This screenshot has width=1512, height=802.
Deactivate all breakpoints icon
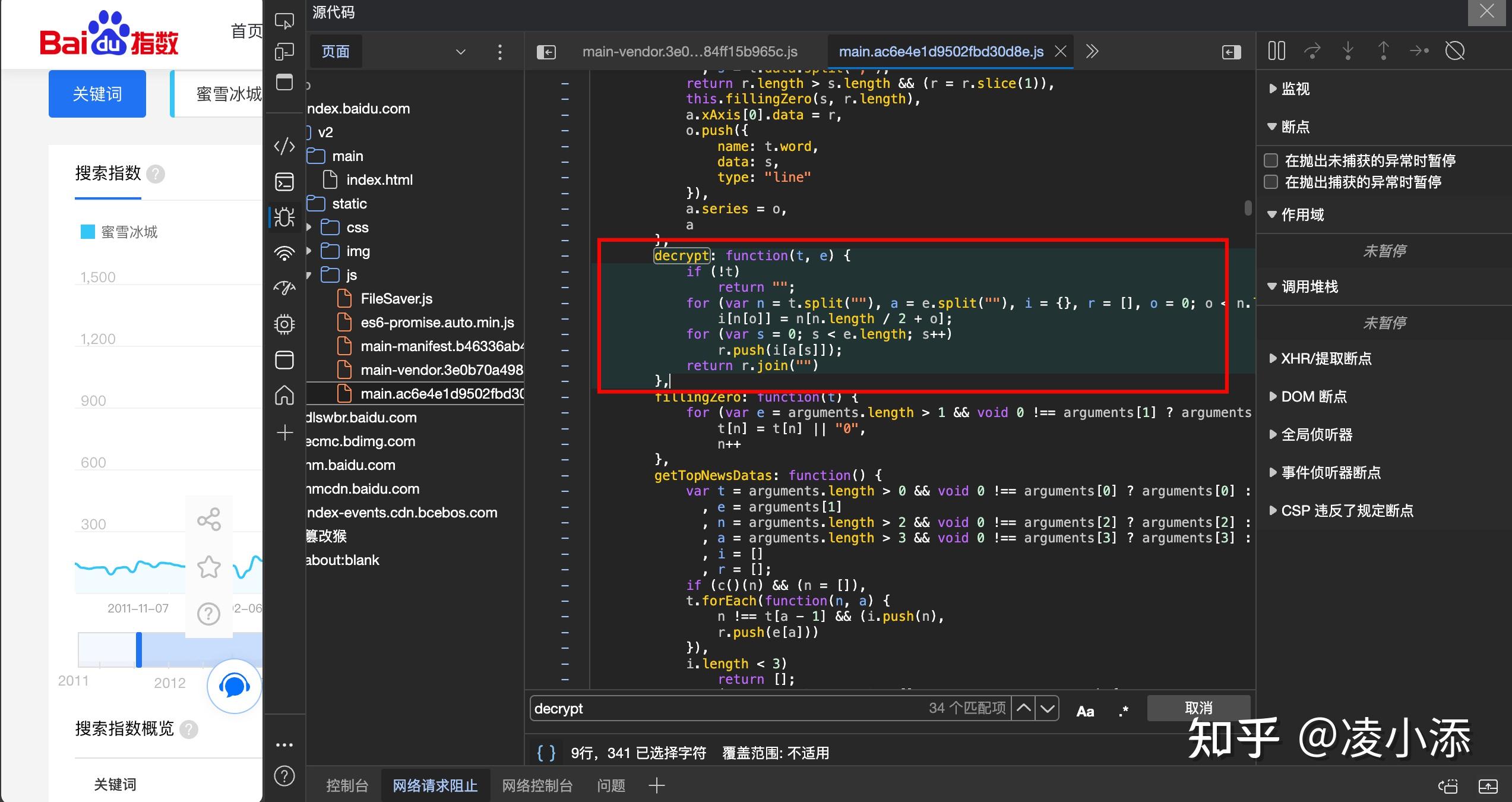[1455, 51]
